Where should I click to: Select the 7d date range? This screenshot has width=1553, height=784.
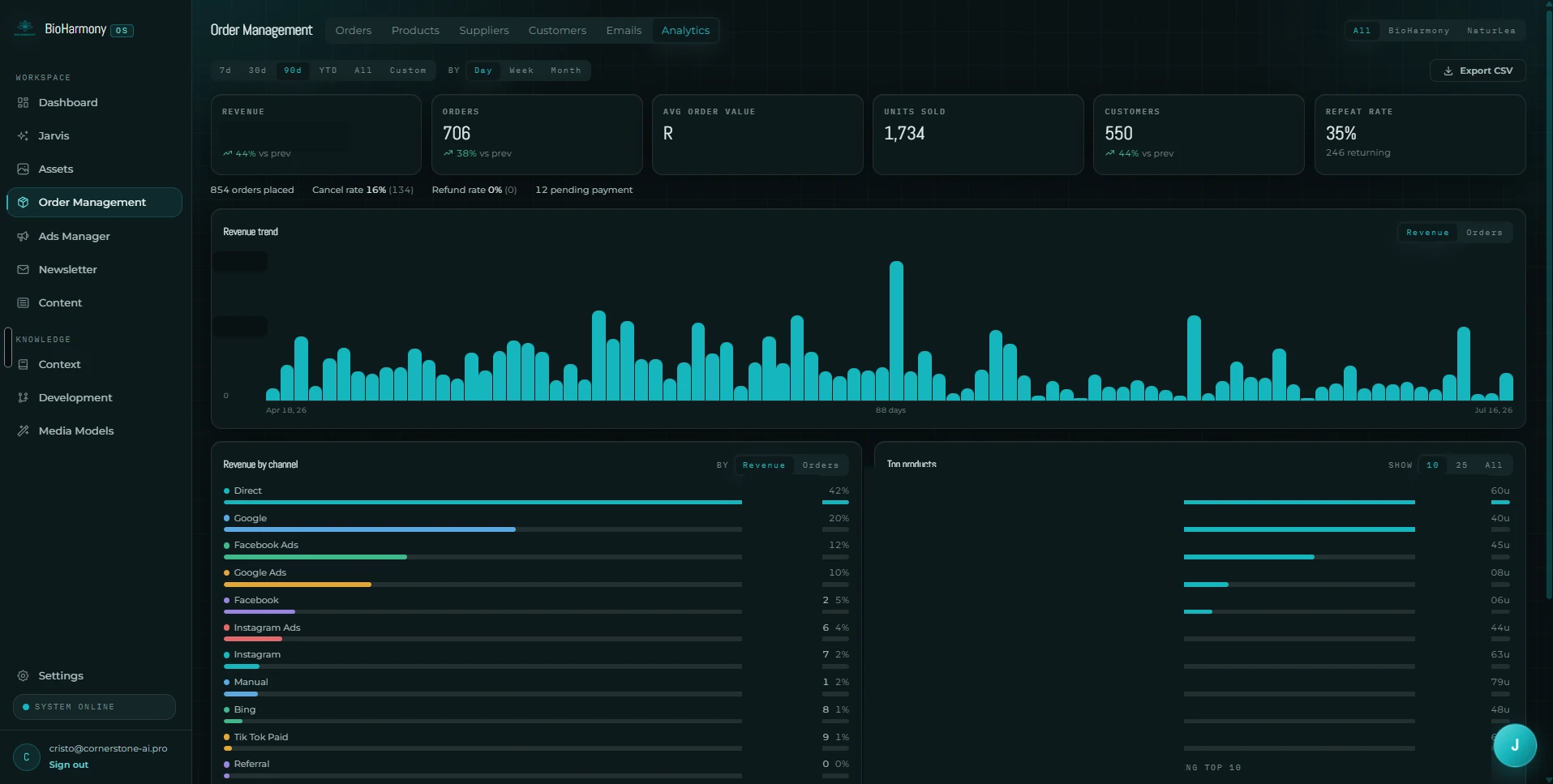225,71
